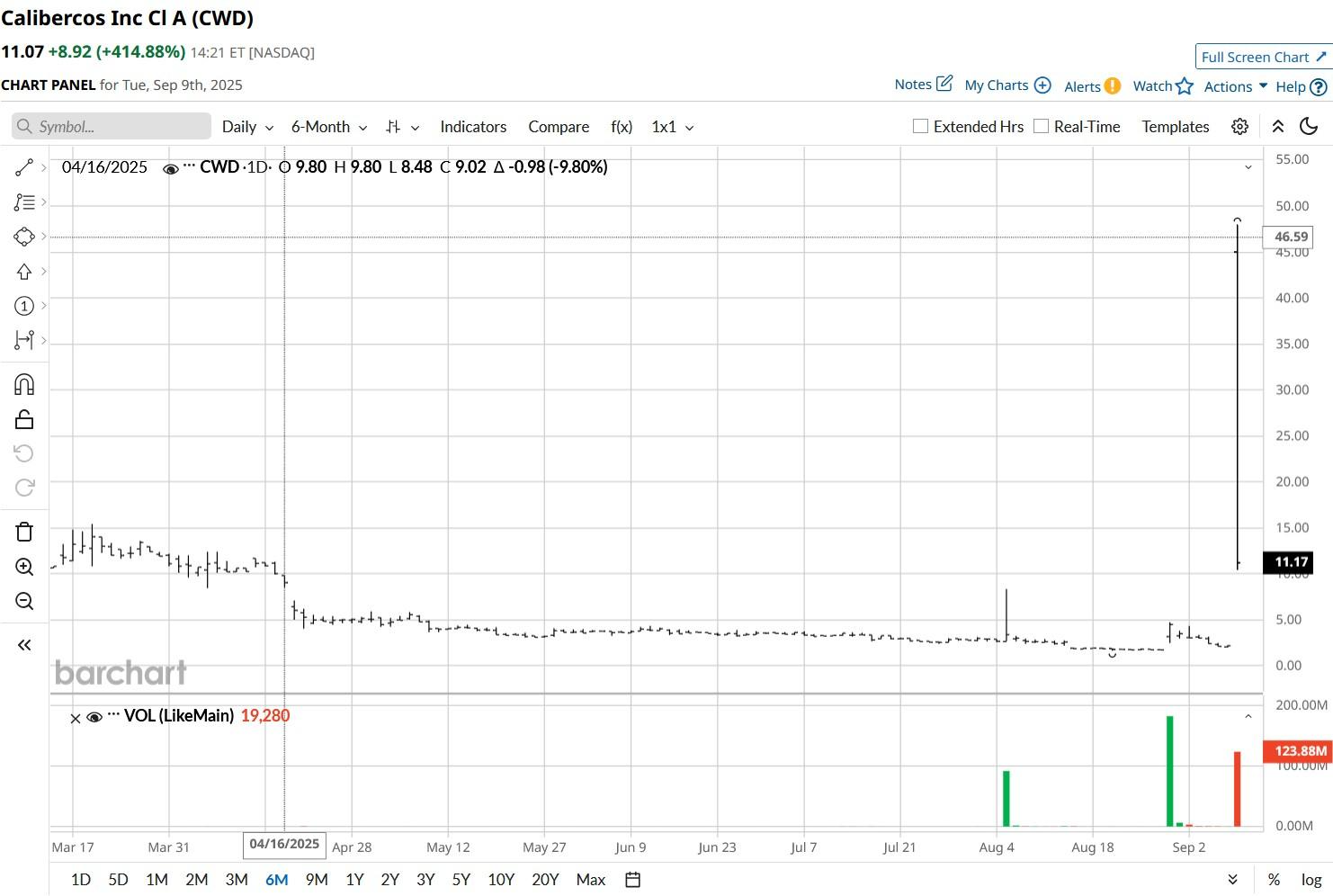Collapse the drawing tools sidebar
The image size is (1333, 896).
pos(24,645)
